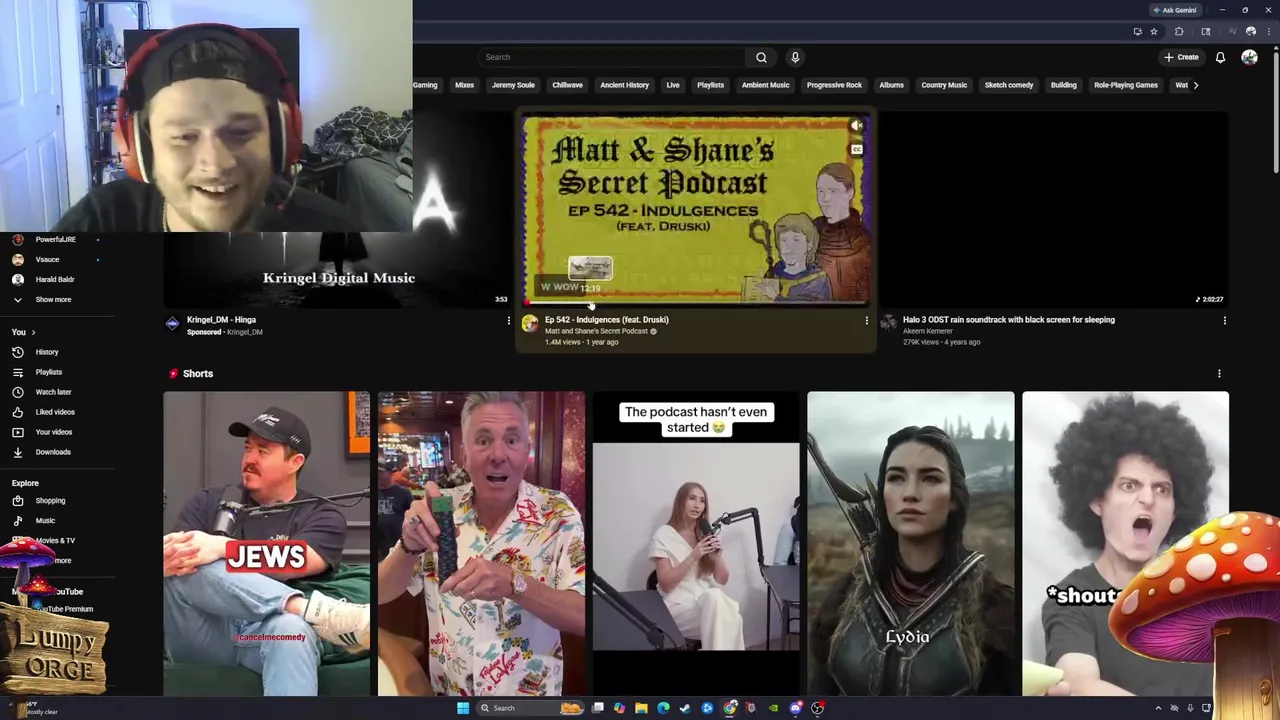The height and width of the screenshot is (720, 1280).
Task: Open Downloads in the sidebar
Action: click(53, 452)
